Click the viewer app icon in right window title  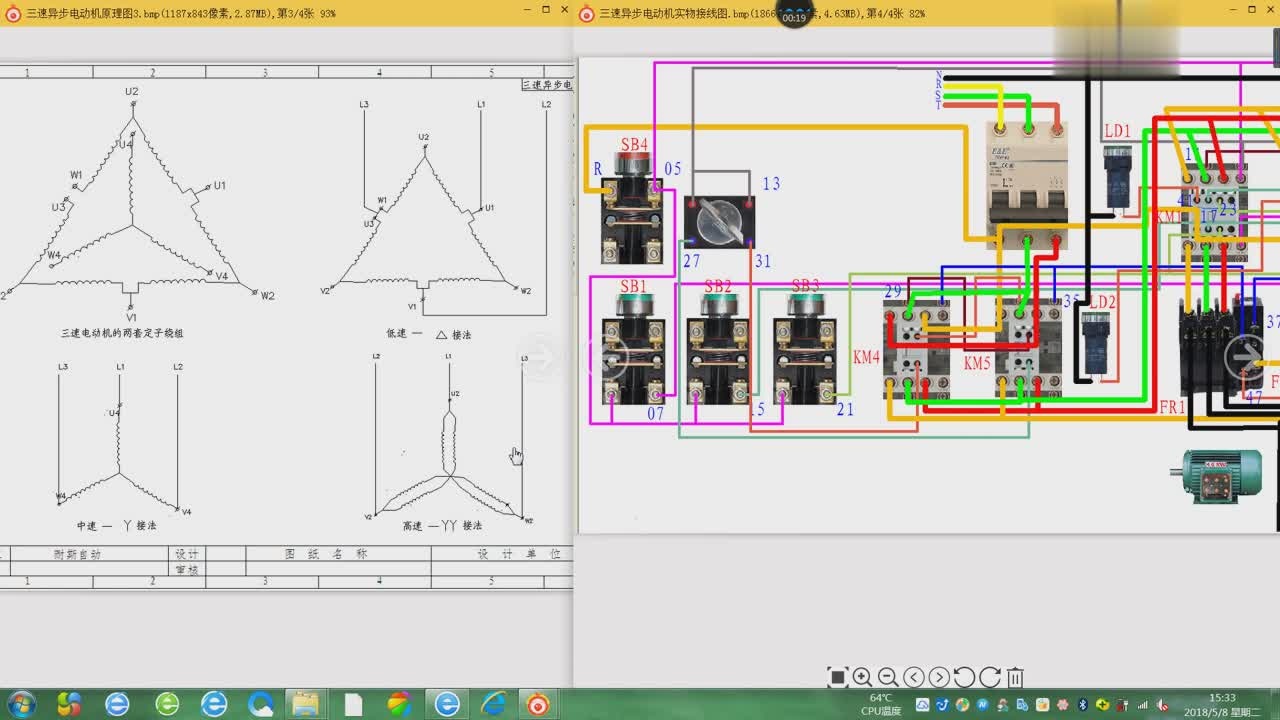(586, 13)
